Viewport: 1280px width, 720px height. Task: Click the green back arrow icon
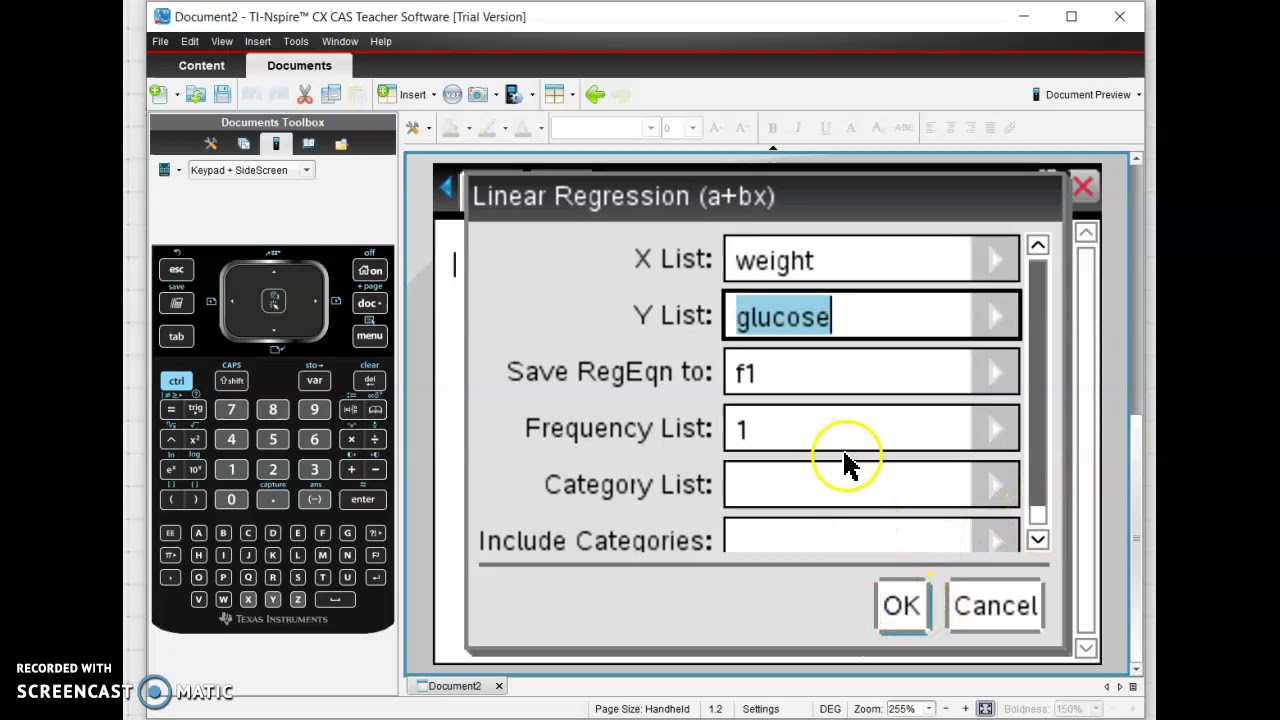(x=595, y=94)
